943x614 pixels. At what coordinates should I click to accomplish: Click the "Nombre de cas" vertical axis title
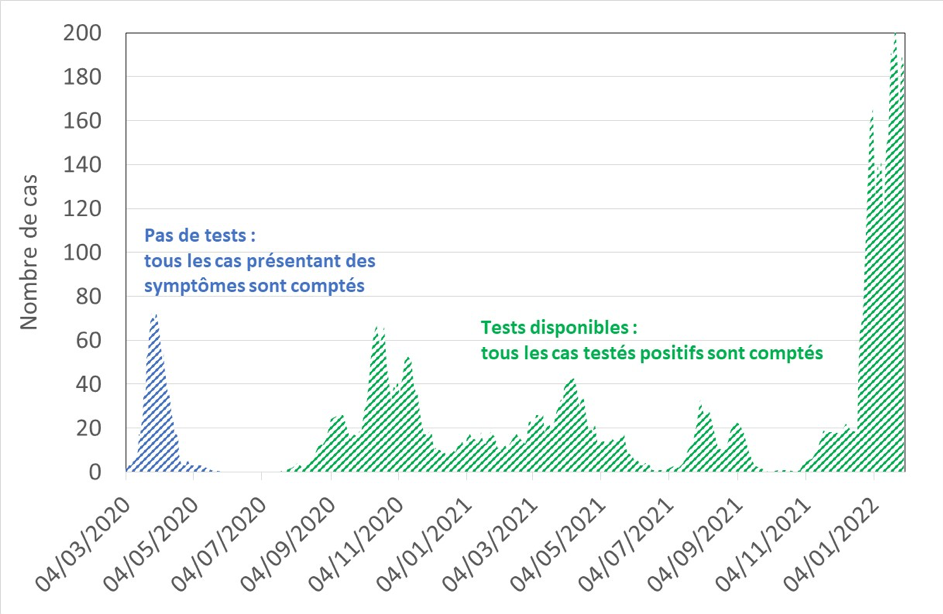point(28,251)
